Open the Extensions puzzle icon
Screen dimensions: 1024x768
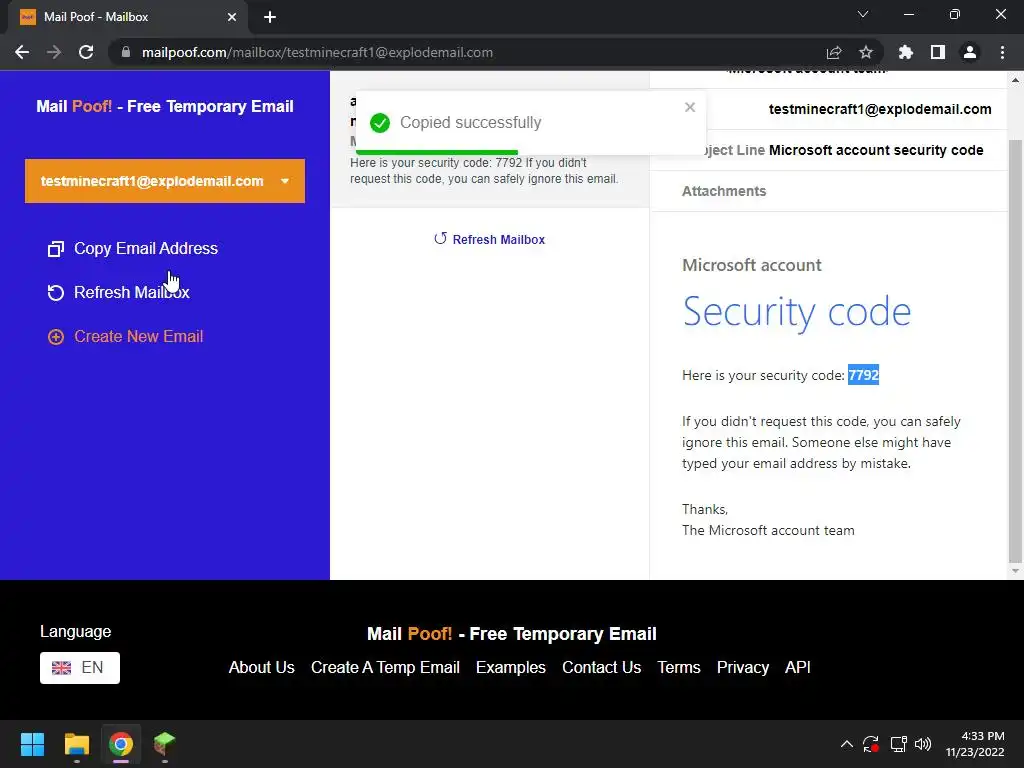[906, 52]
